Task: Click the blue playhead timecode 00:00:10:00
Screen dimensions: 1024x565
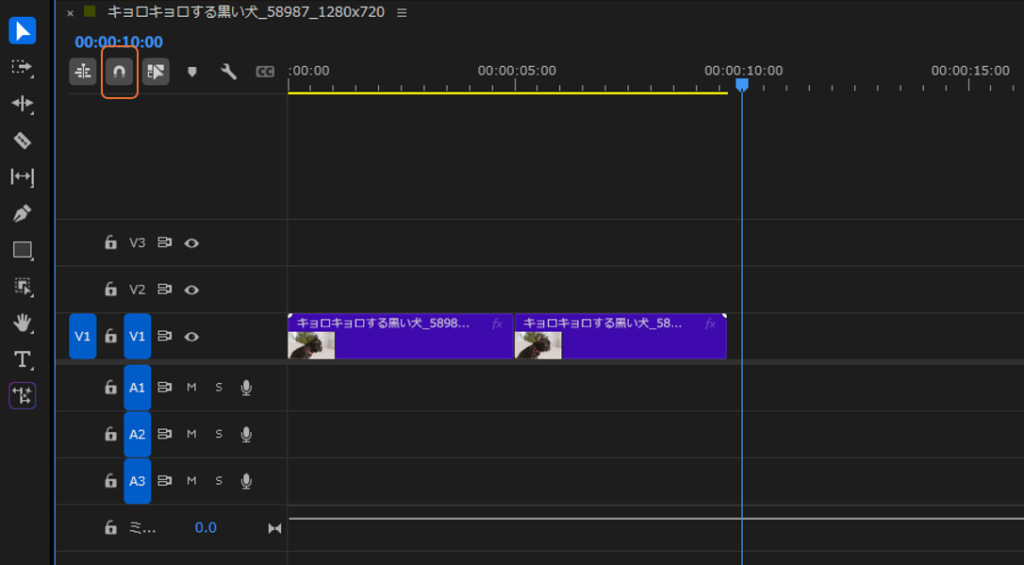Action: [x=118, y=42]
